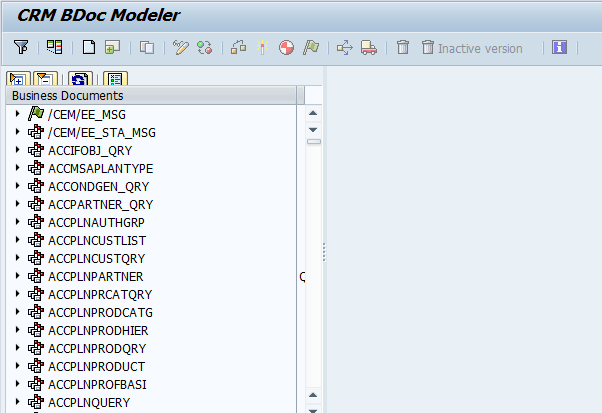Click the move arrow icon

click(x=344, y=48)
